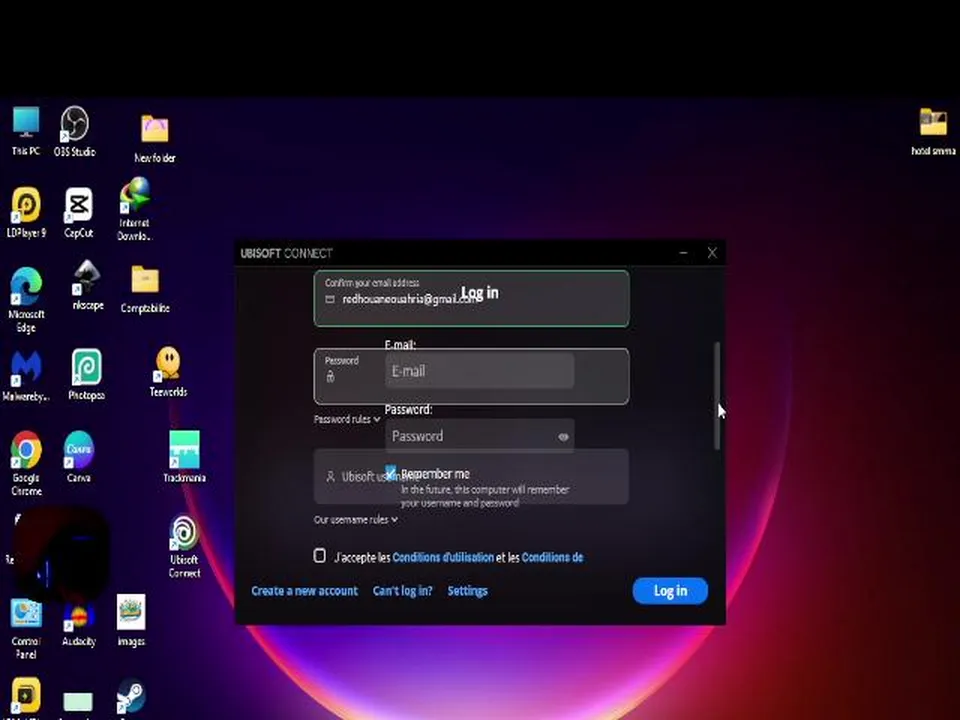This screenshot has width=960, height=720.
Task: Open the Create a new account link
Action: tap(304, 591)
